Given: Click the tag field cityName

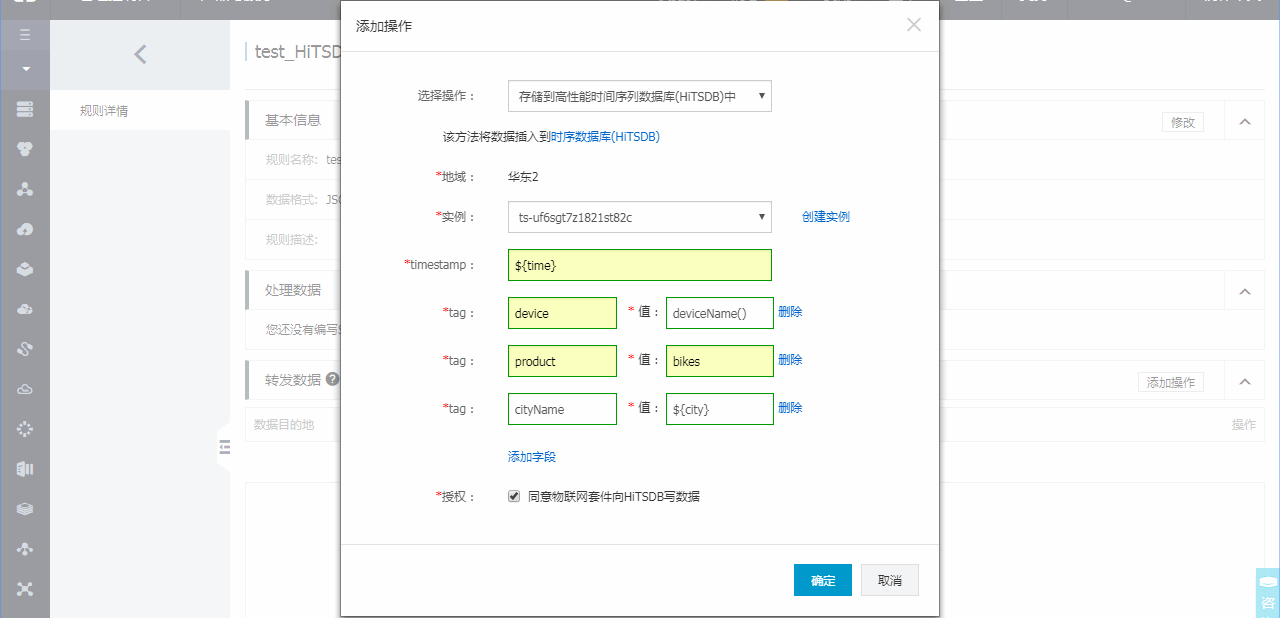Looking at the screenshot, I should pos(562,409).
